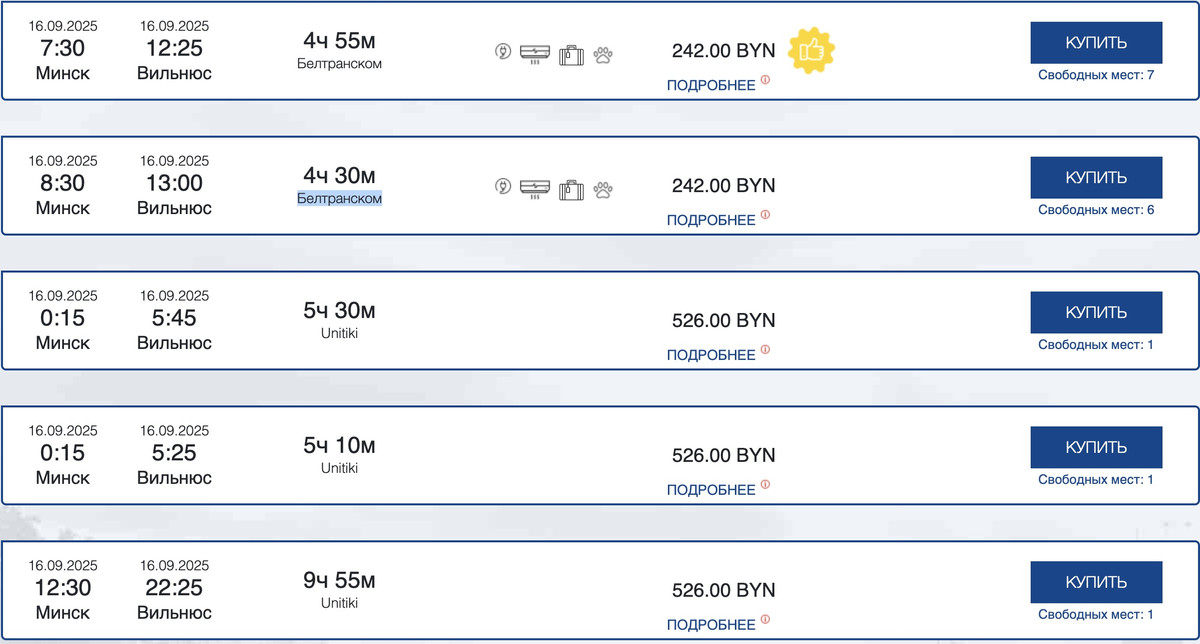The height and width of the screenshot is (644, 1200).
Task: Buy the Unitiki trip arriving at 5:45
Action: point(1096,313)
